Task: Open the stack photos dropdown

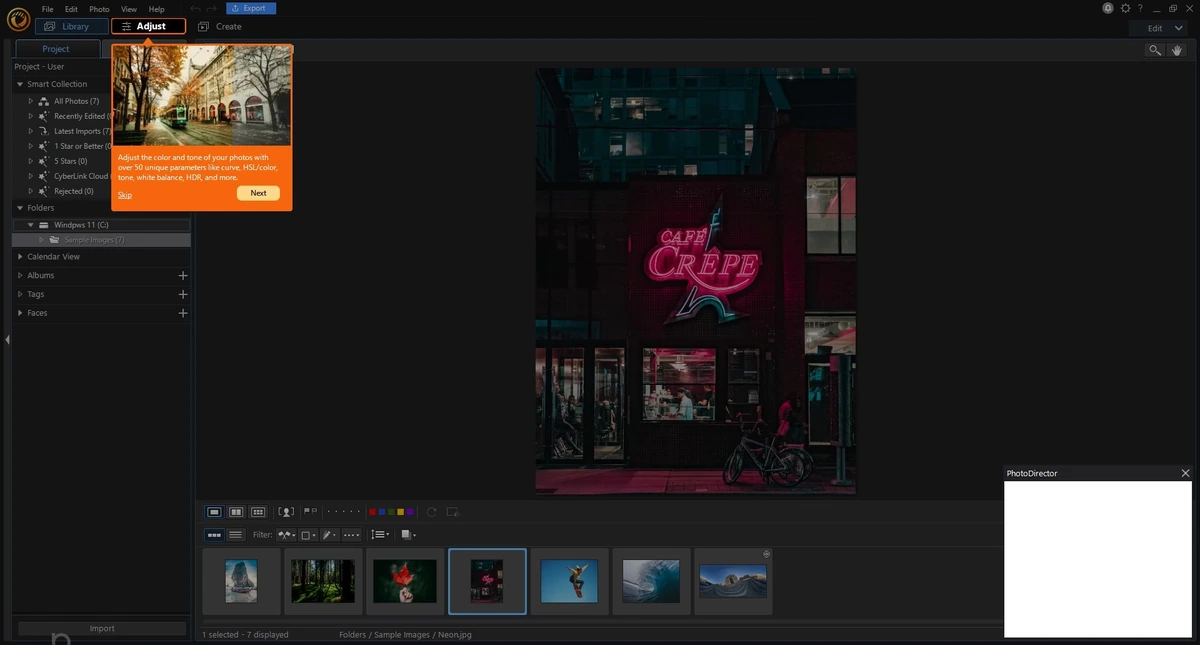Action: pos(408,535)
